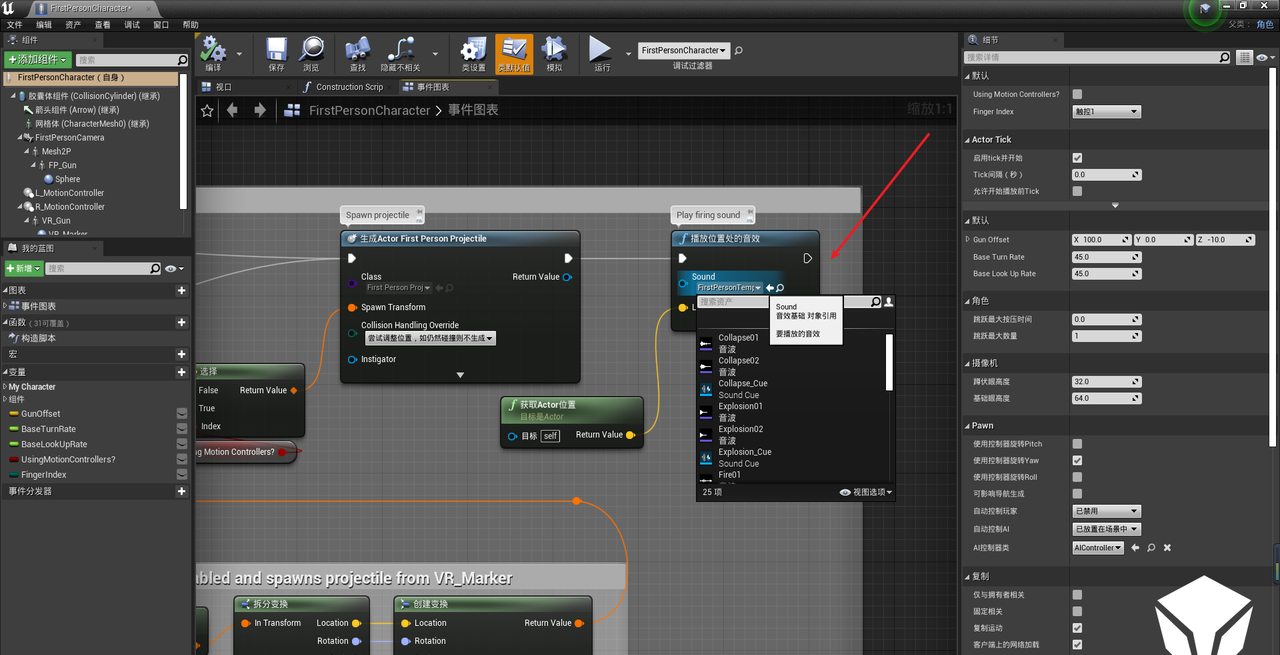The width and height of the screenshot is (1280, 655).
Task: Run the game with the 运行 icon
Action: point(600,48)
